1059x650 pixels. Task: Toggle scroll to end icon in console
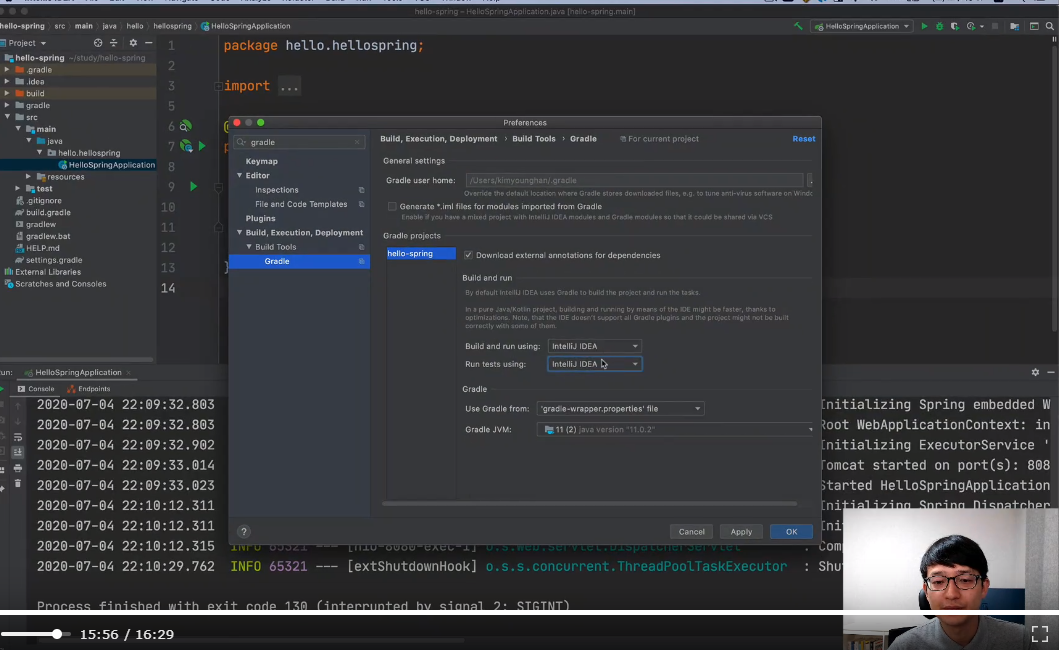18,452
